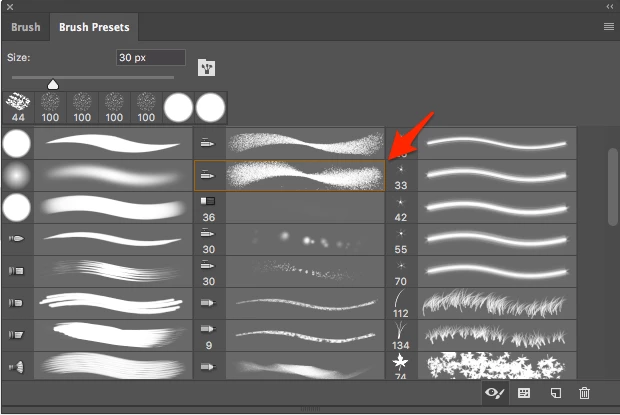620x415 pixels.
Task: Close the brush panel with X
Action: coord(10,7)
